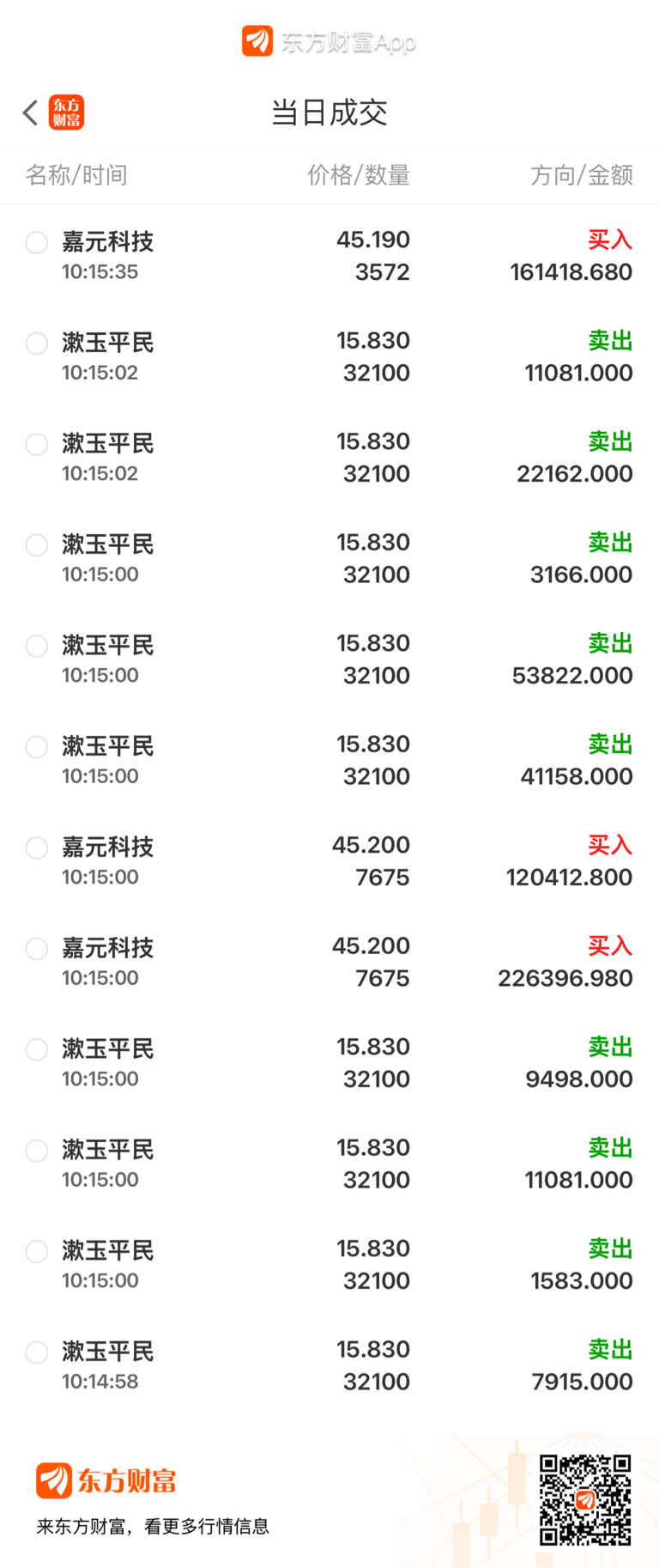
Task: Open the 漱玉平民 trade with amount 9498.000
Action: coord(329,1063)
